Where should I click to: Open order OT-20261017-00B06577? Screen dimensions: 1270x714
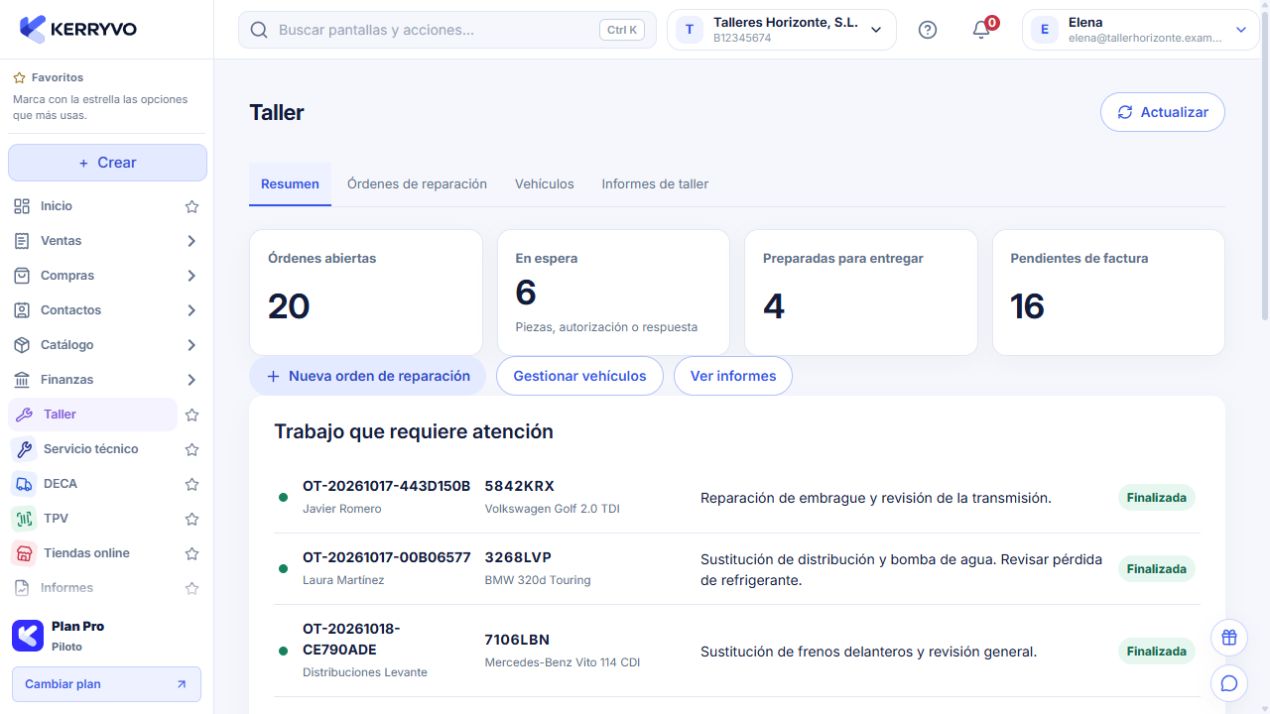click(386, 558)
